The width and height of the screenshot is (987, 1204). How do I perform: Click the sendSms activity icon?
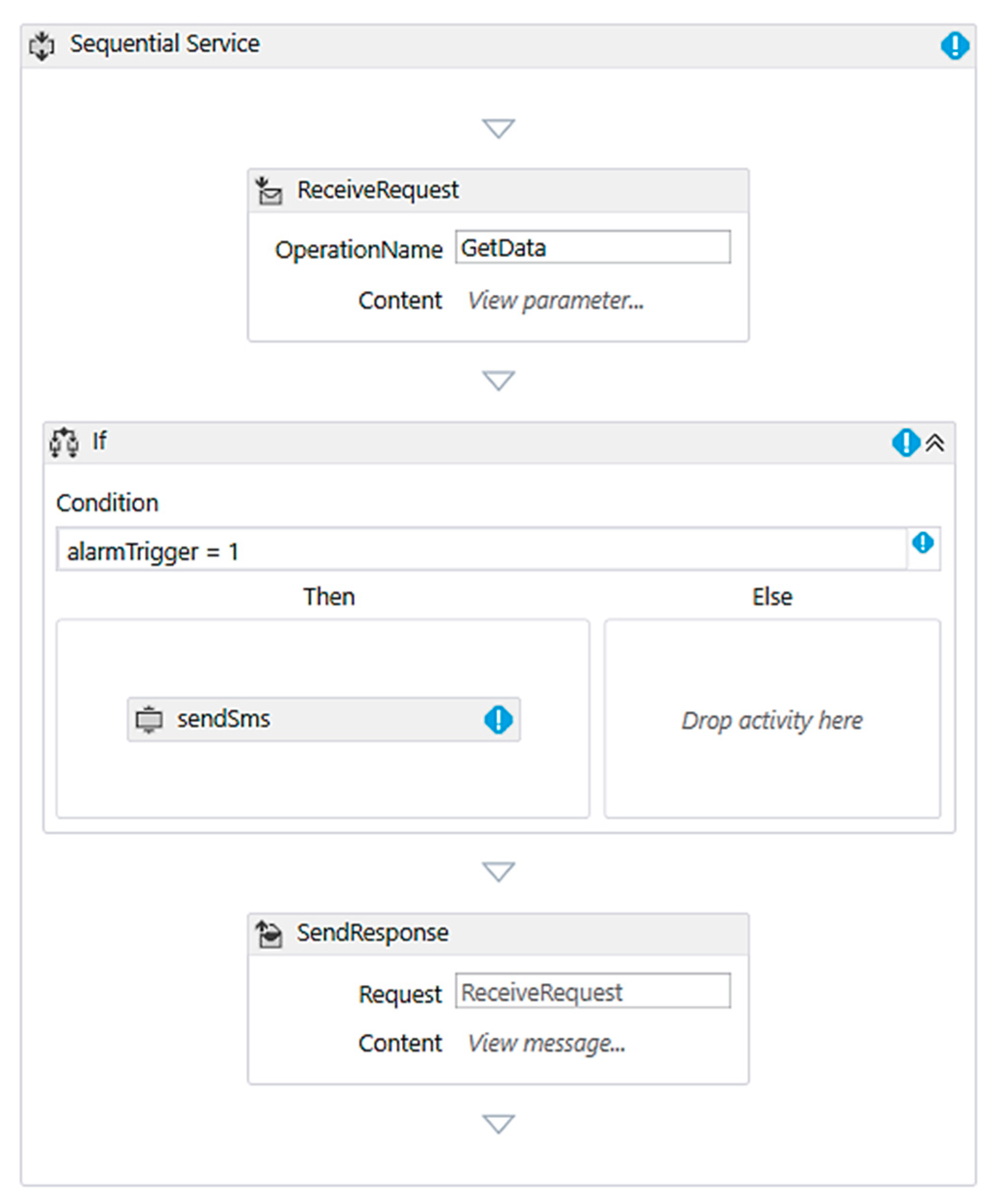[149, 719]
